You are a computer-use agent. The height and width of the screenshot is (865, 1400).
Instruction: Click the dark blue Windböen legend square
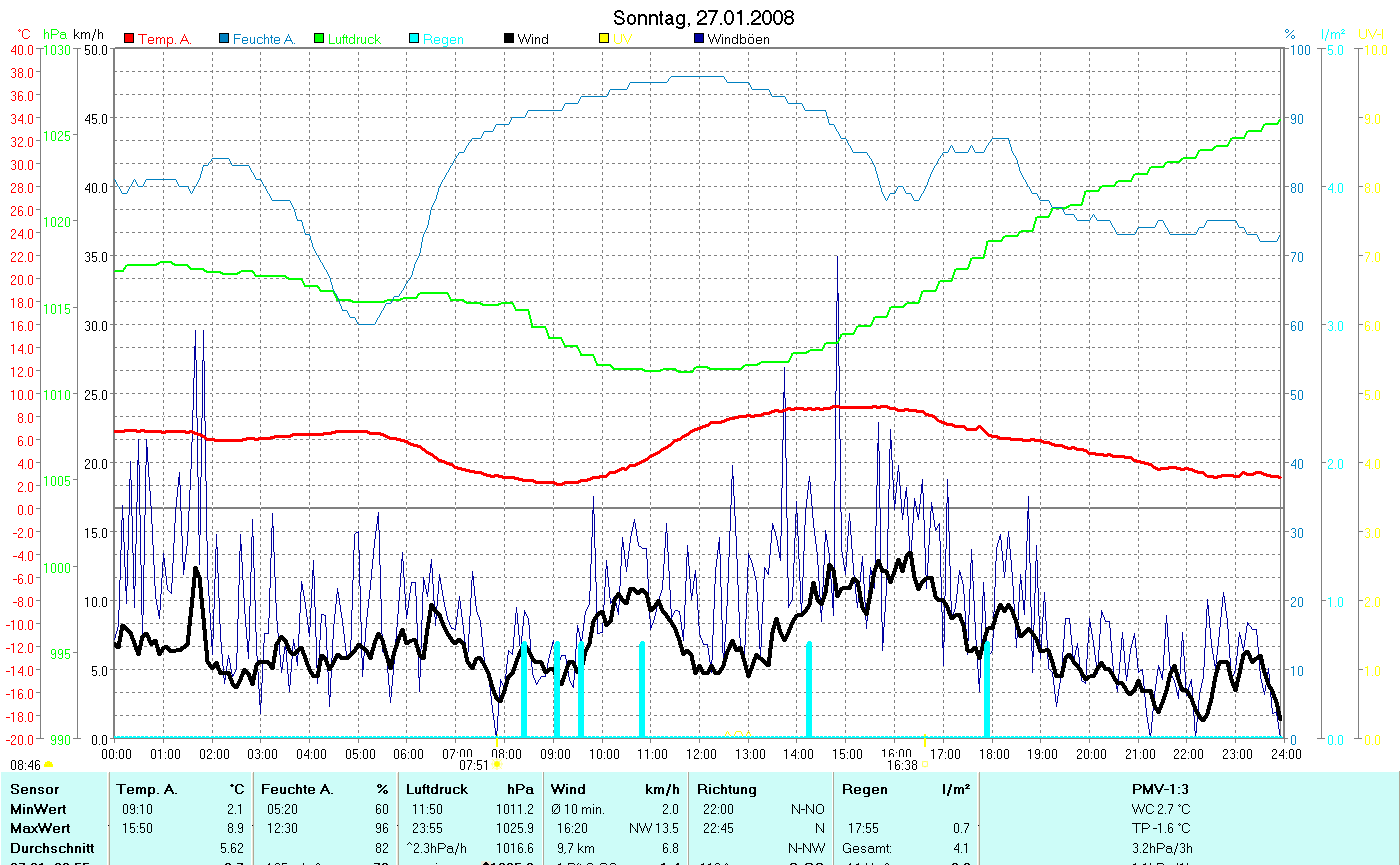699,39
